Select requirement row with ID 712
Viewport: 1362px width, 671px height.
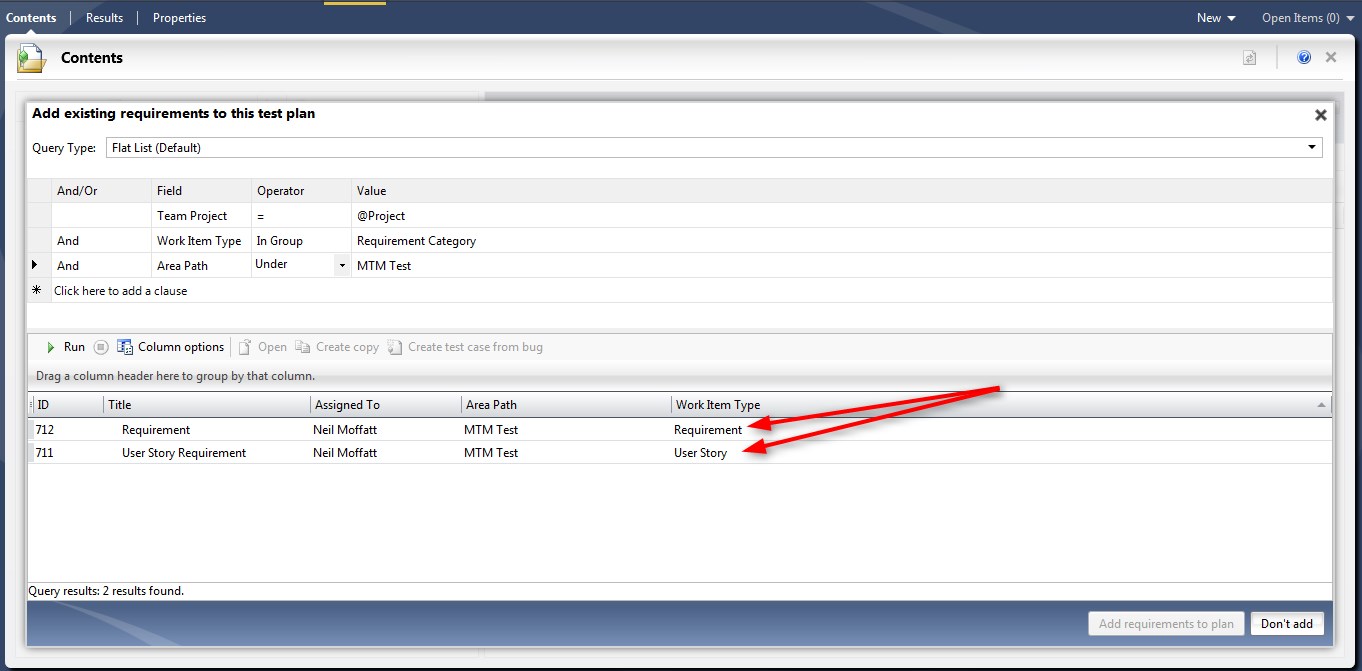200,430
